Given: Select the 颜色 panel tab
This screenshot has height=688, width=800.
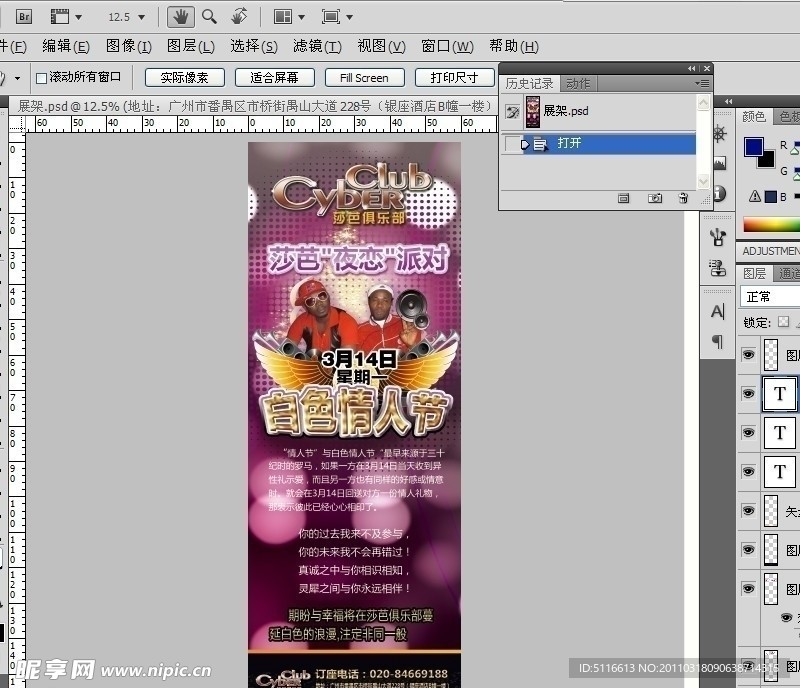Looking at the screenshot, I should [x=754, y=117].
